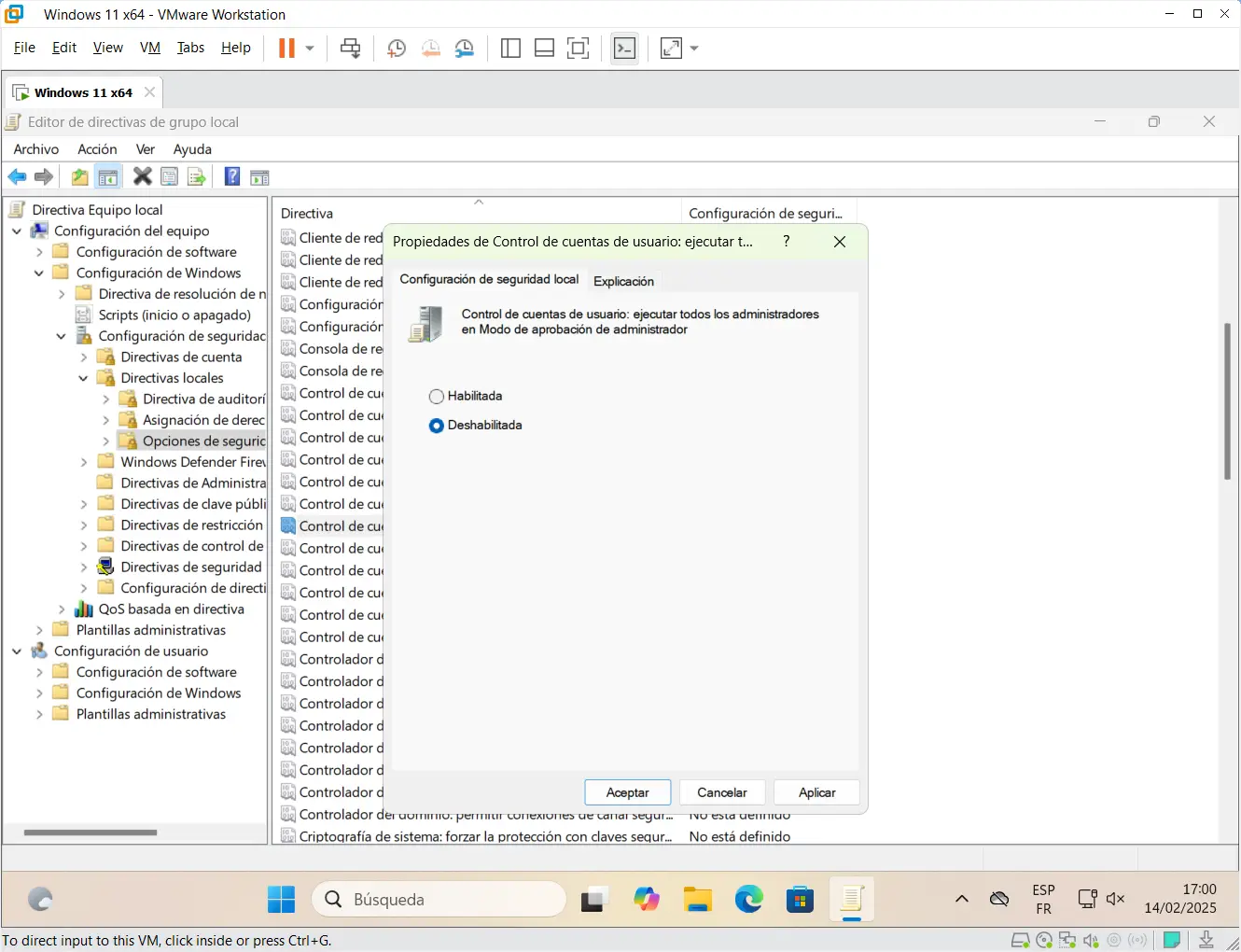This screenshot has width=1241, height=952.
Task: Open the Ver menu in policy editor
Action: click(x=146, y=149)
